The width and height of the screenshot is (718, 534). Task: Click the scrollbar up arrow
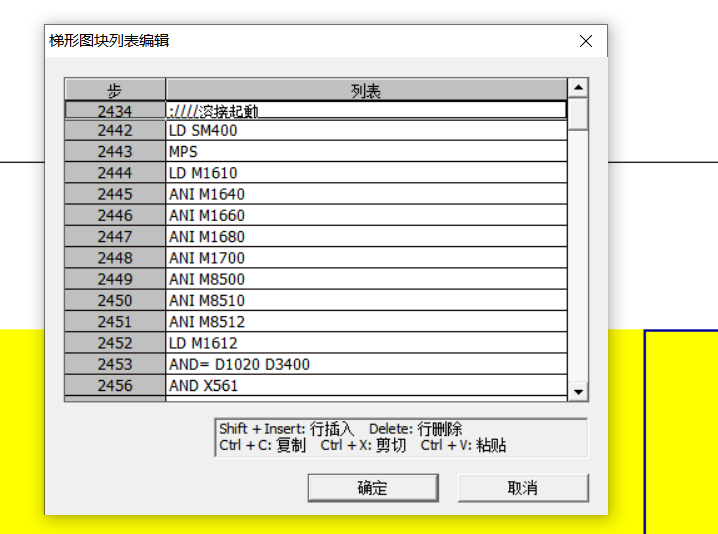(578, 89)
